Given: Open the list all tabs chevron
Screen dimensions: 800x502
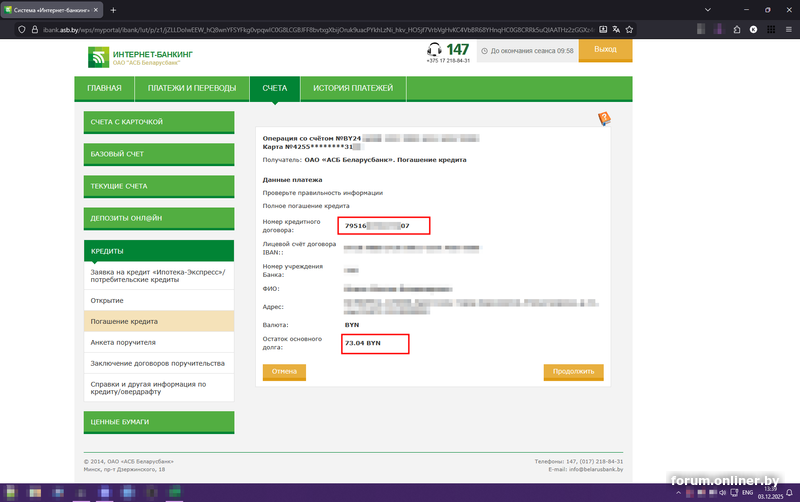Looking at the screenshot, I should click(708, 10).
